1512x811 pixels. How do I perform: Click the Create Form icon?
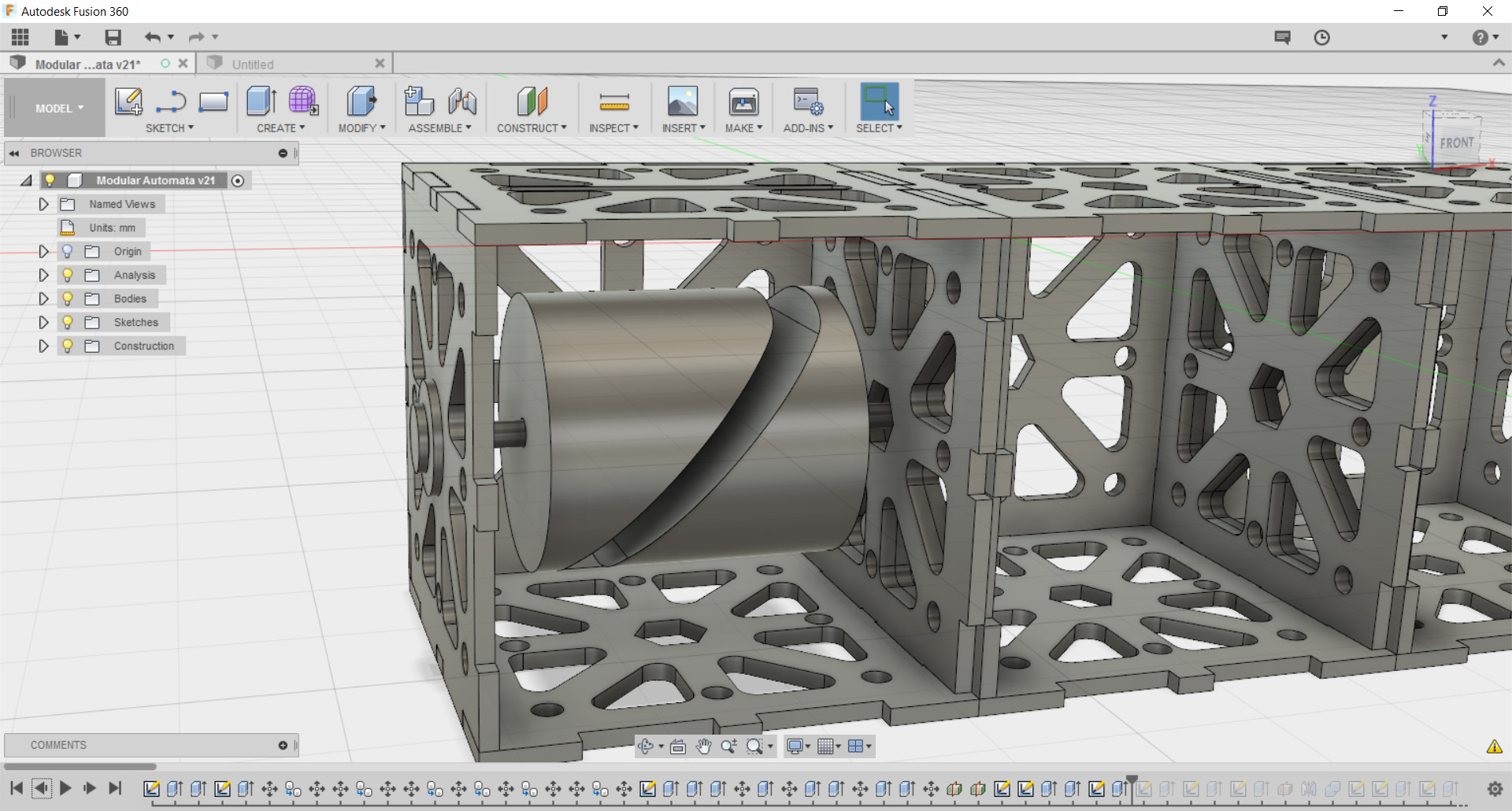pyautogui.click(x=303, y=102)
